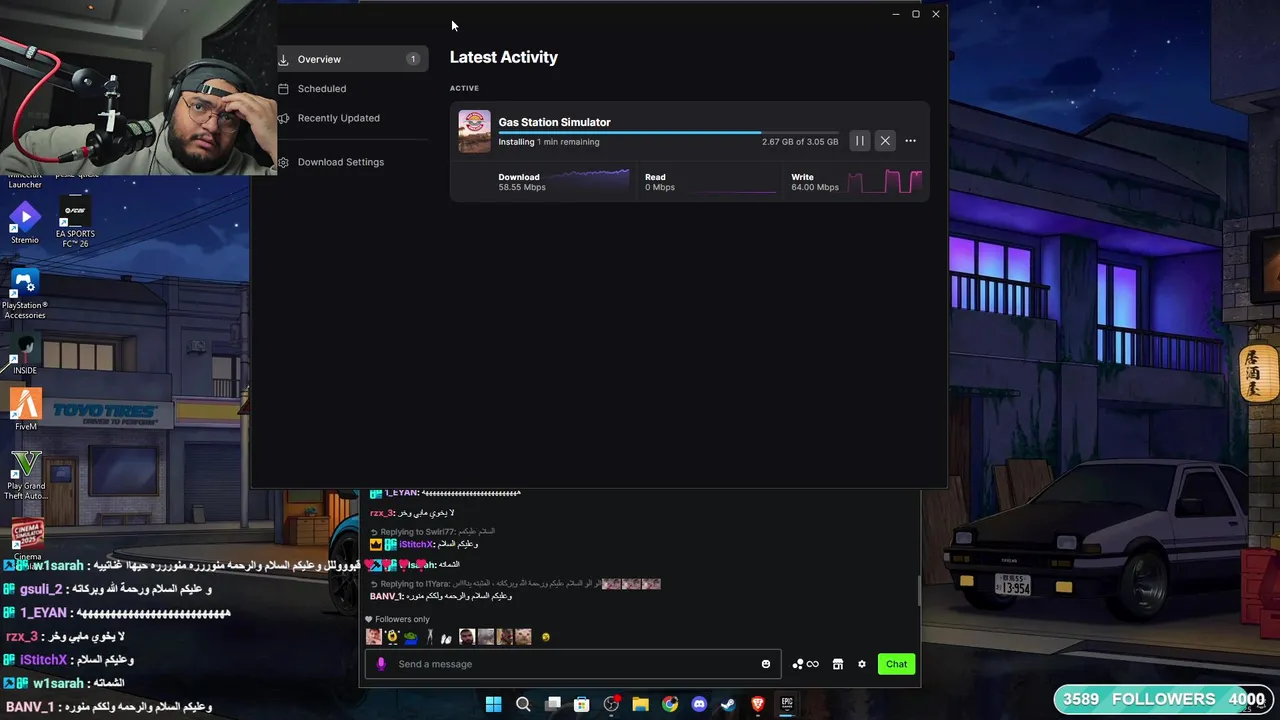Open Windows Search from the taskbar
This screenshot has width=1280, height=720.
[523, 704]
